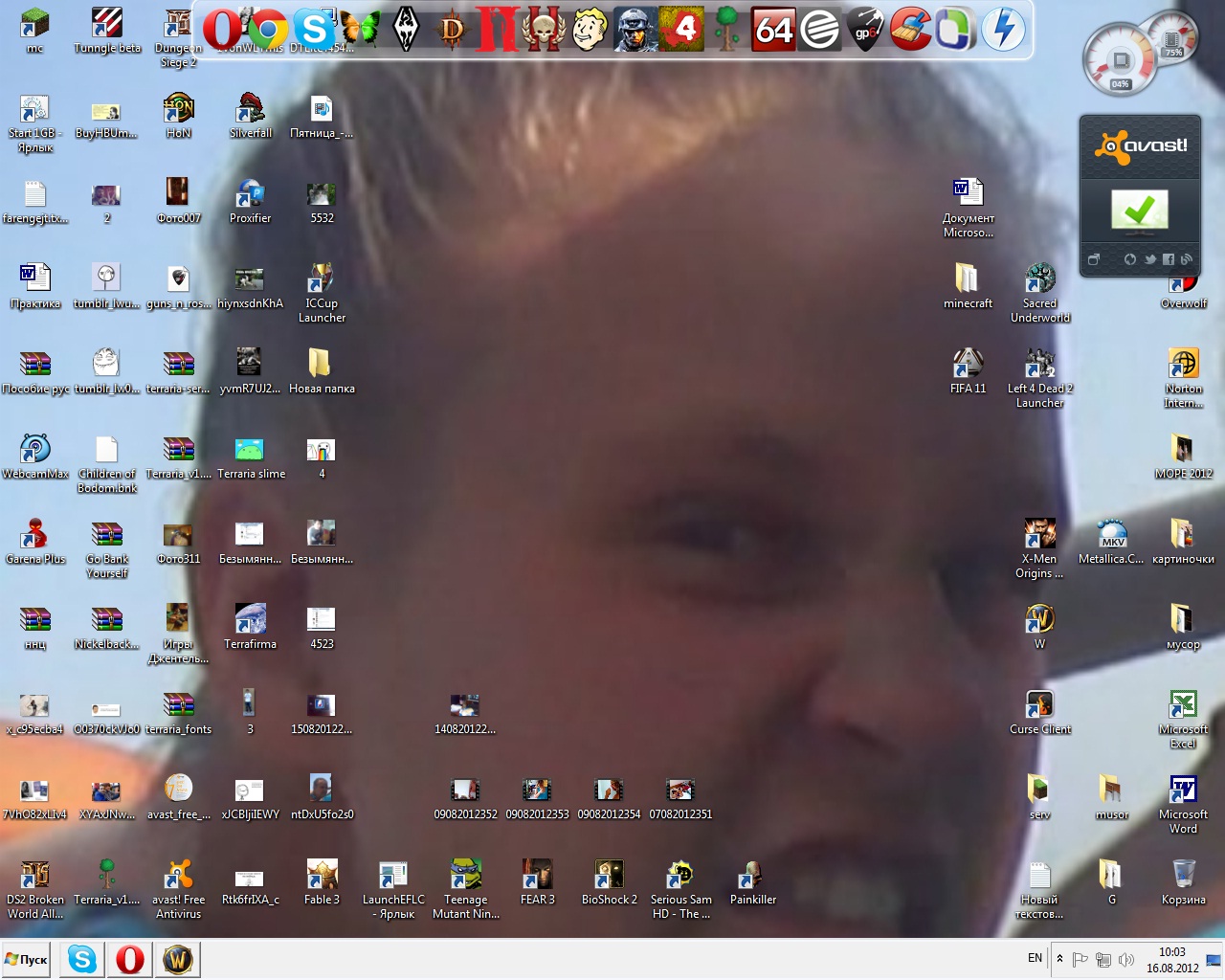Viewport: 1225px width, 980px height.
Task: Launch Teenage Mutant Ninja shortcut
Action: point(465,889)
